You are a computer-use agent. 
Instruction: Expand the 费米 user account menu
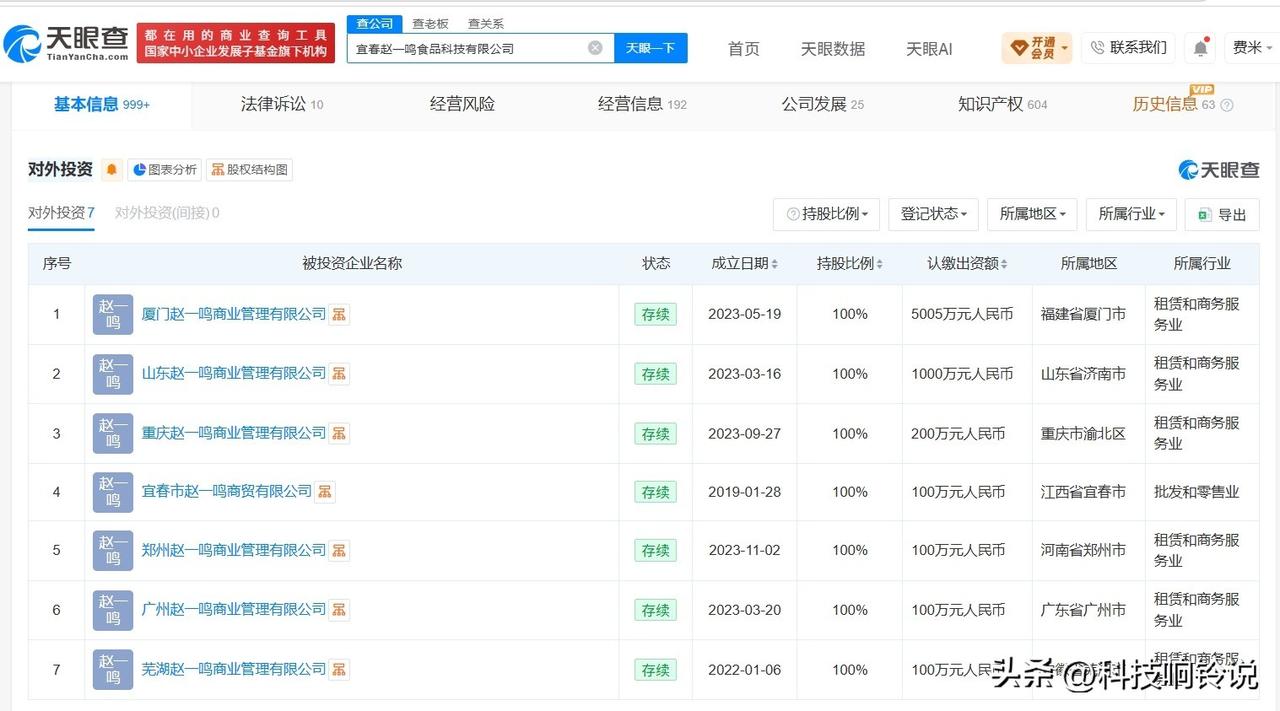[x=1253, y=47]
